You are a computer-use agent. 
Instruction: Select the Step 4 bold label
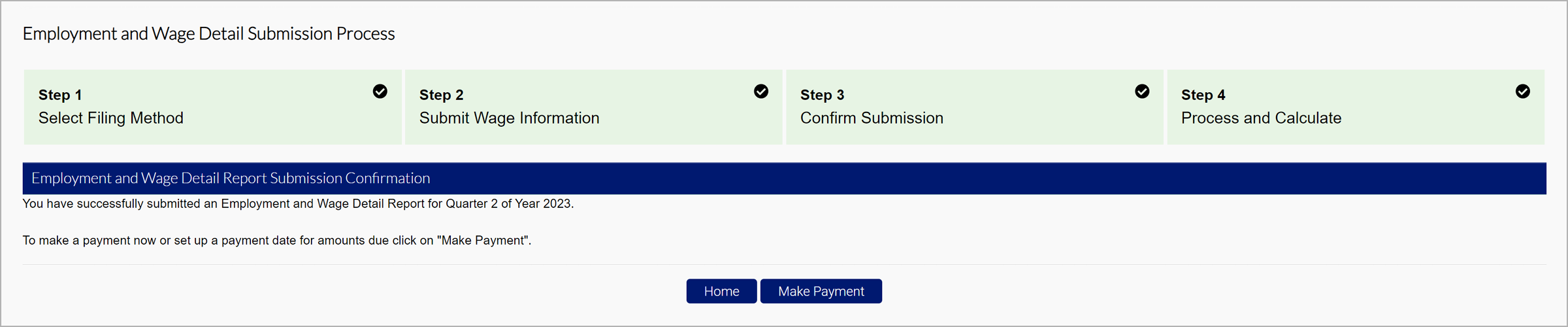[x=1203, y=95]
